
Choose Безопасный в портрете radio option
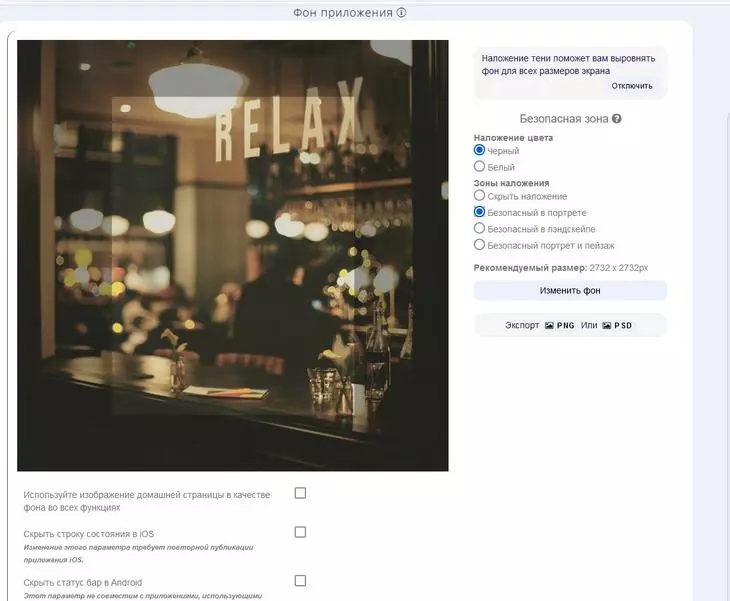click(x=479, y=212)
